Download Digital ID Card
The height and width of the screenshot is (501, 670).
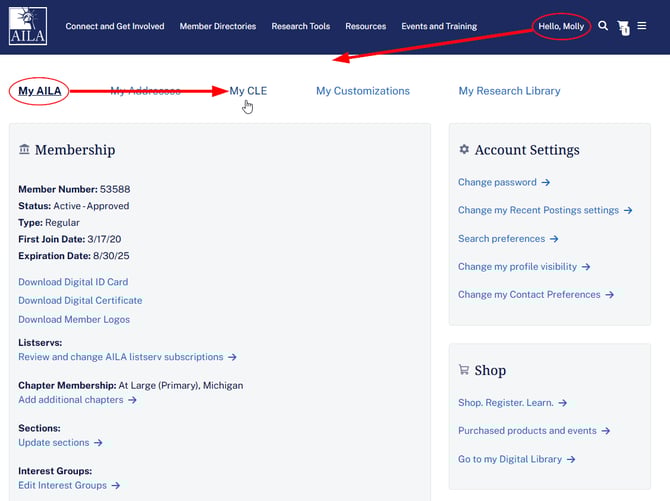point(73,282)
